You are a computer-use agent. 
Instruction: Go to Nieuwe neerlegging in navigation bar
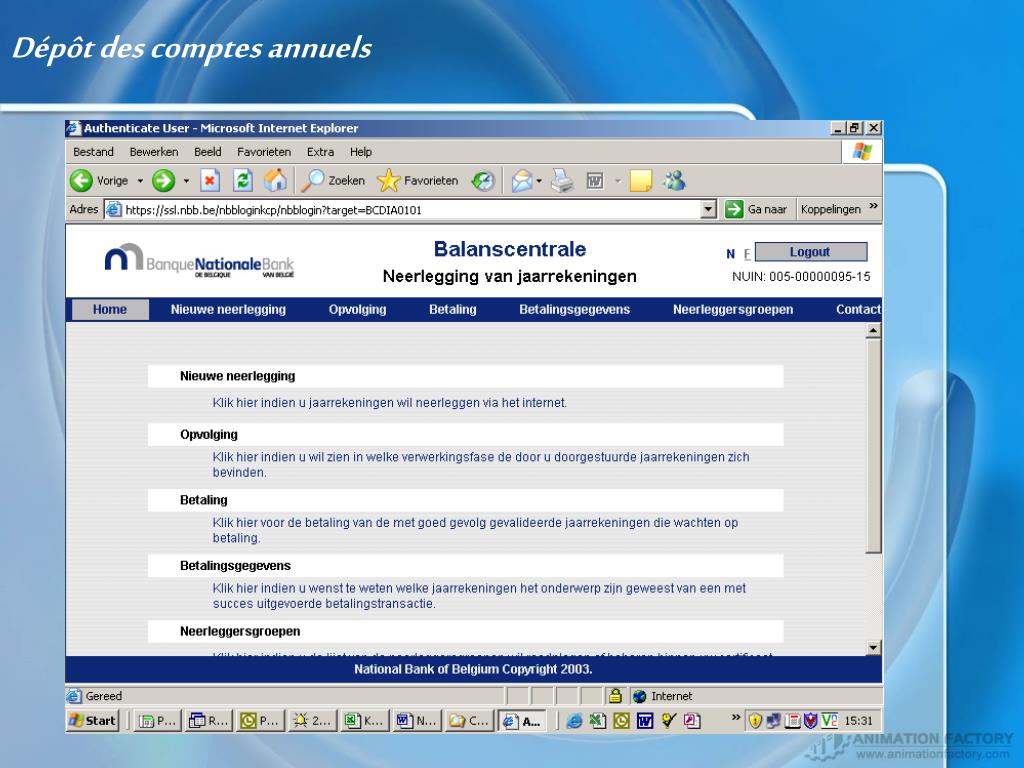tap(228, 310)
